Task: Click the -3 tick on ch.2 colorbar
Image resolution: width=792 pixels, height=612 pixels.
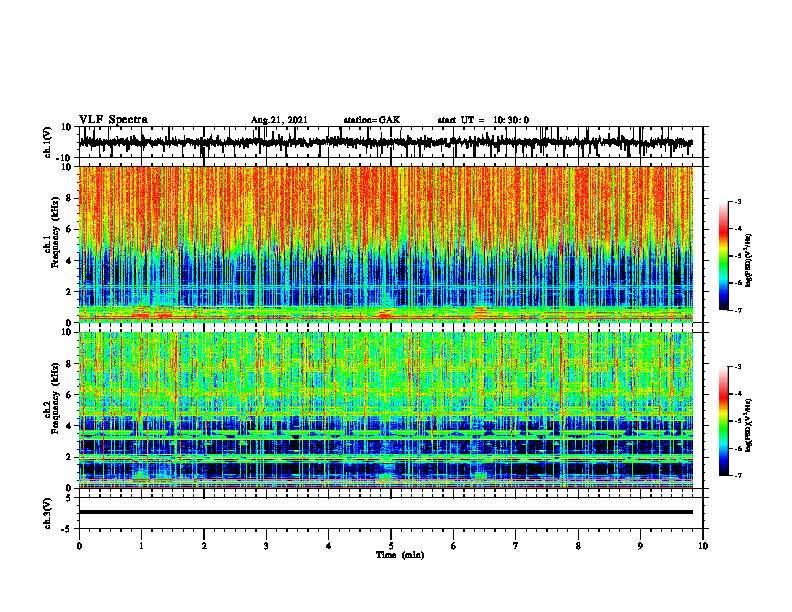Action: coord(738,367)
